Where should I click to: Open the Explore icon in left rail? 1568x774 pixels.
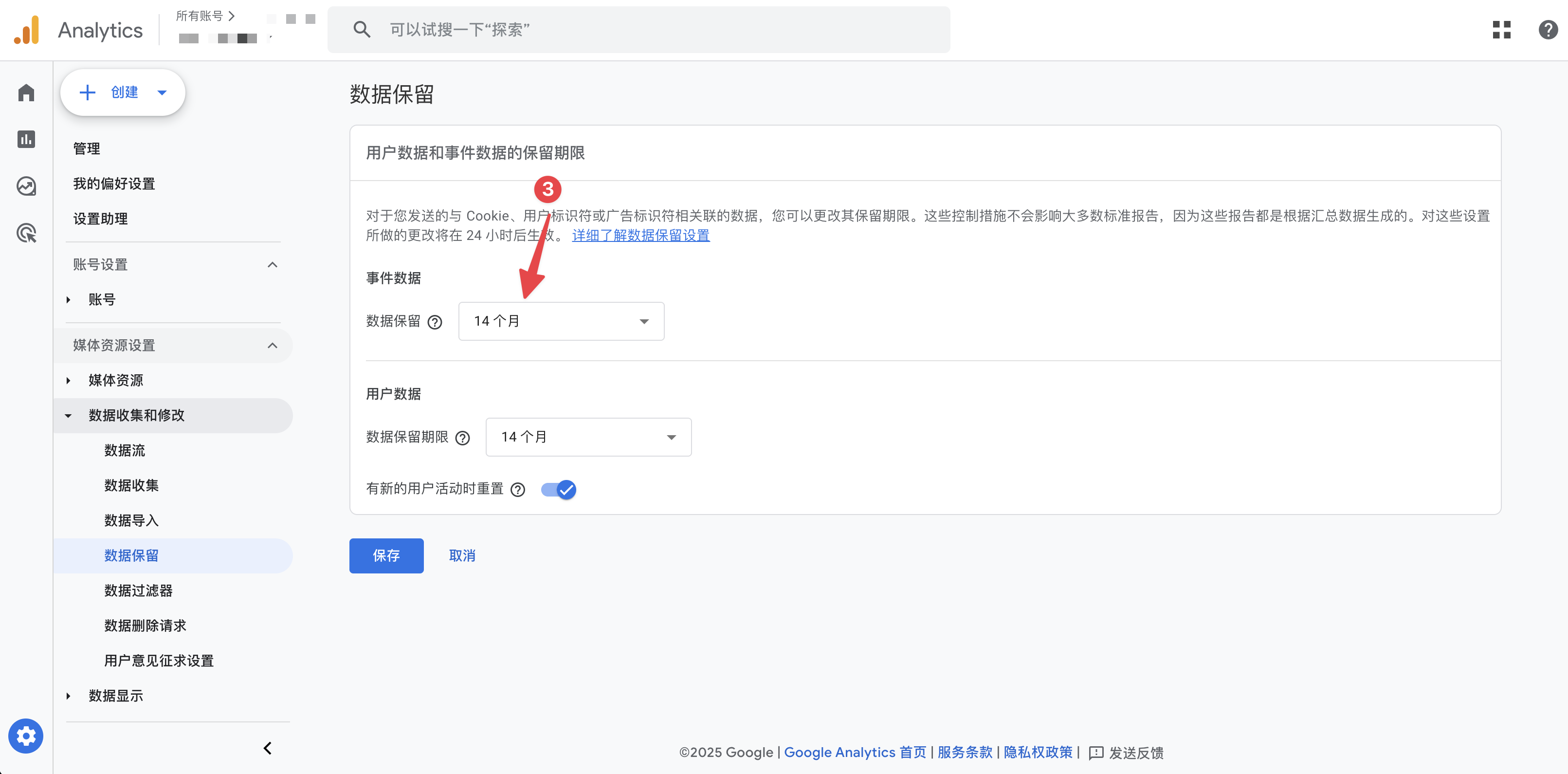click(26, 186)
